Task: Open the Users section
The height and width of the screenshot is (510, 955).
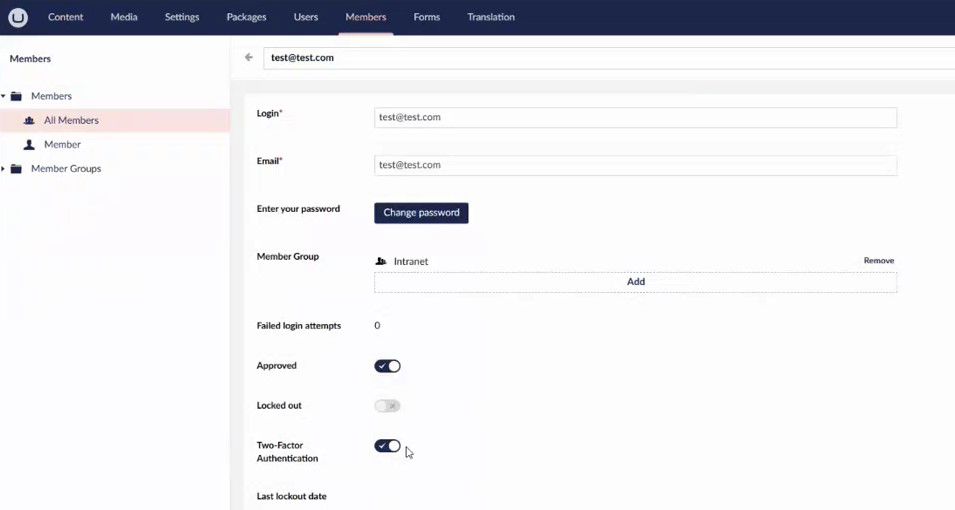Action: (x=306, y=17)
